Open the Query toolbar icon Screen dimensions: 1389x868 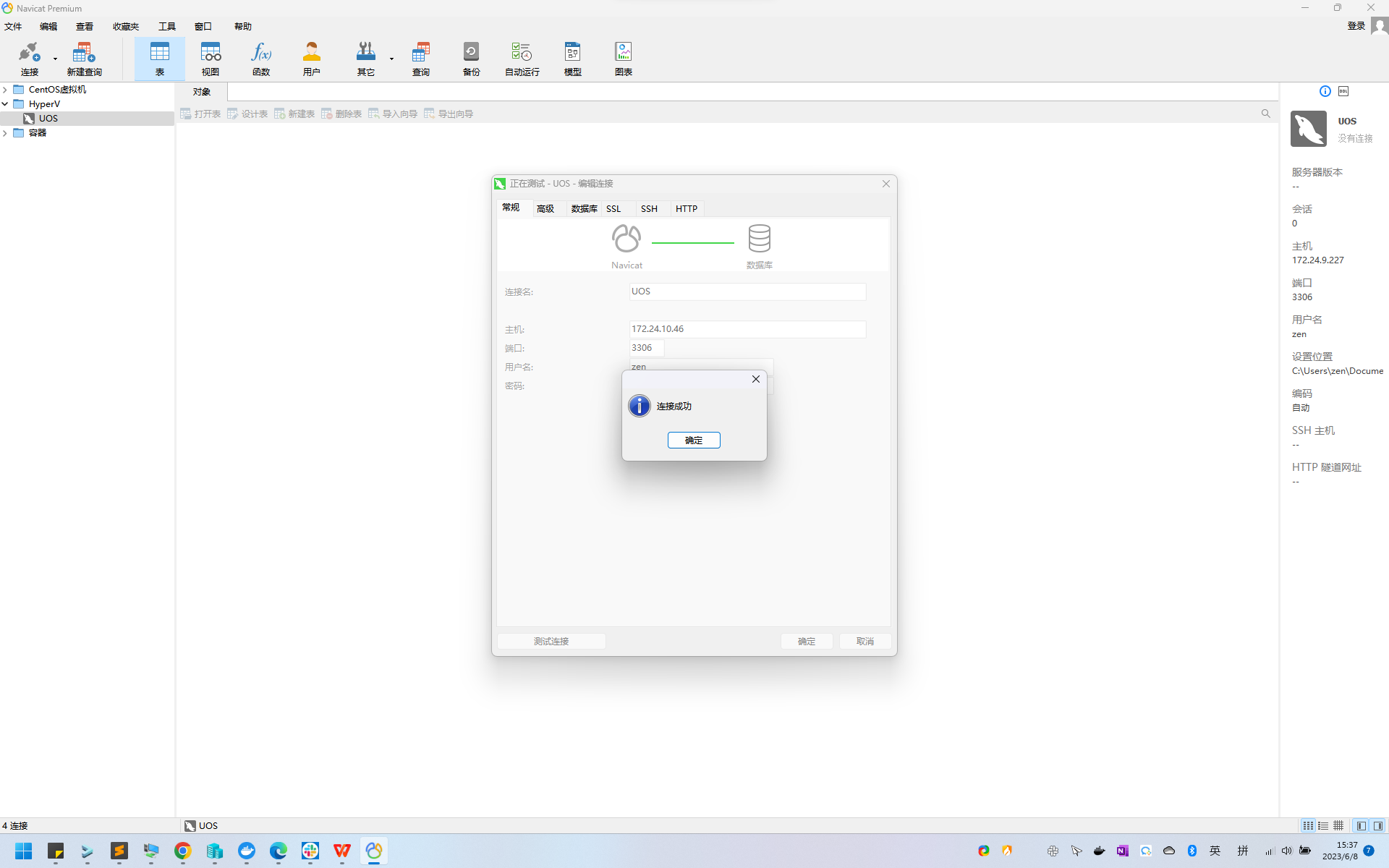pos(421,59)
